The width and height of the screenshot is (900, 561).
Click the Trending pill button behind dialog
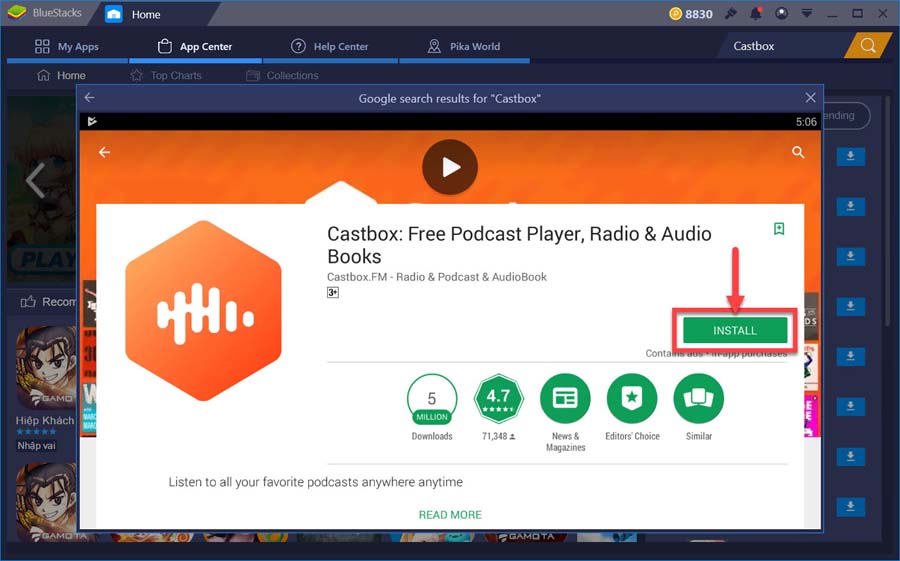click(x=846, y=115)
